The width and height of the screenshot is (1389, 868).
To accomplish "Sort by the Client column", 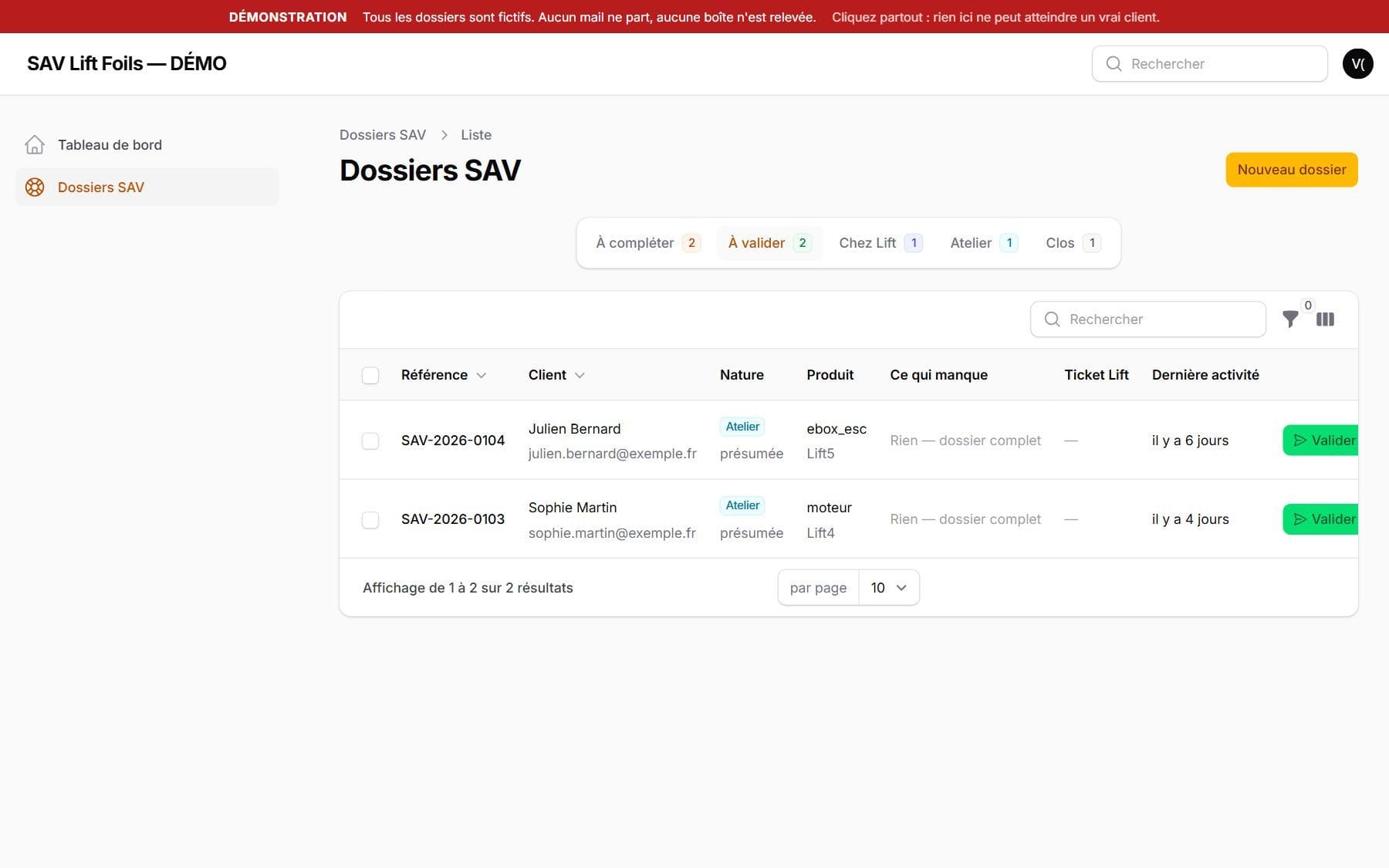I will 556,375.
